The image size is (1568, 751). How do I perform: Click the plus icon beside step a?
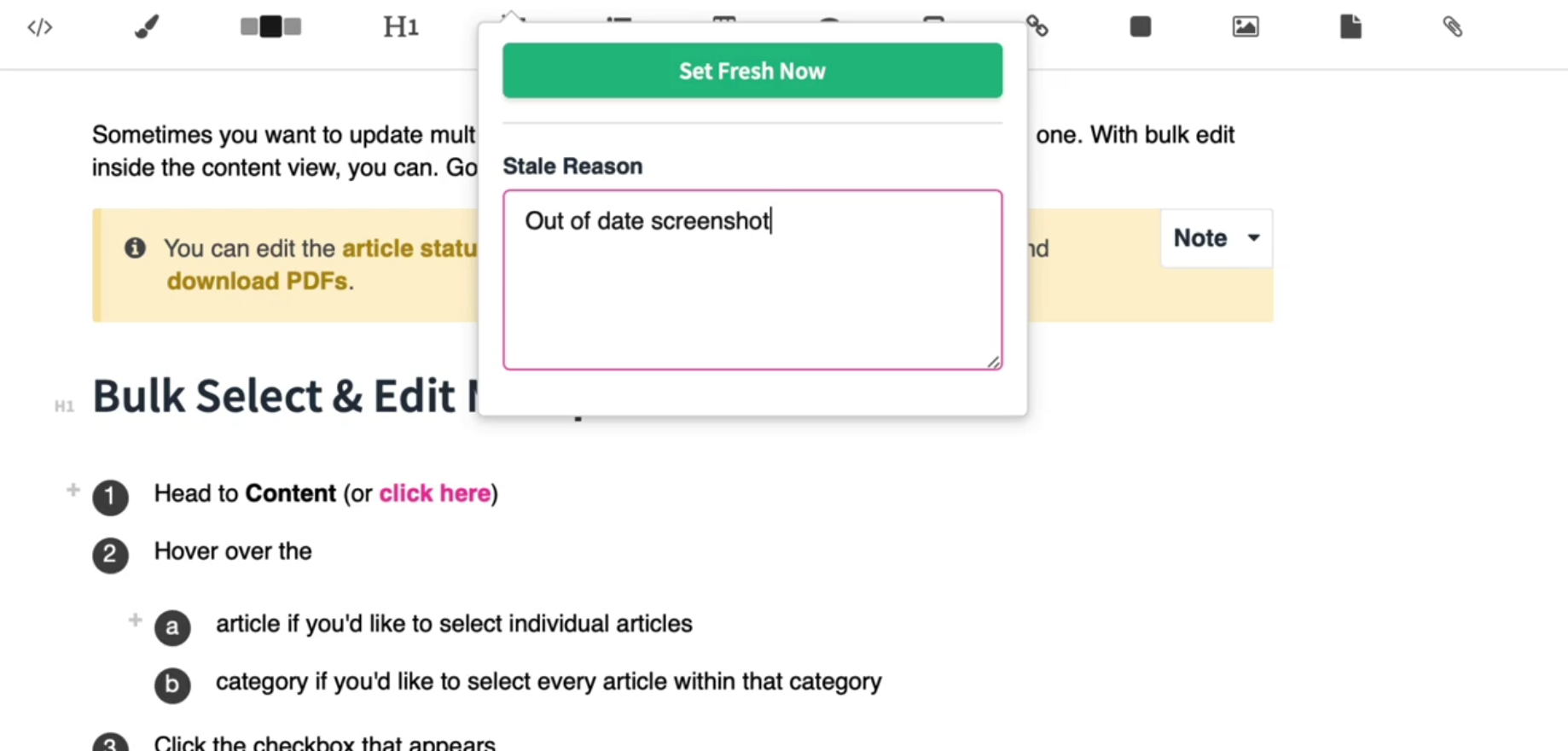point(134,620)
